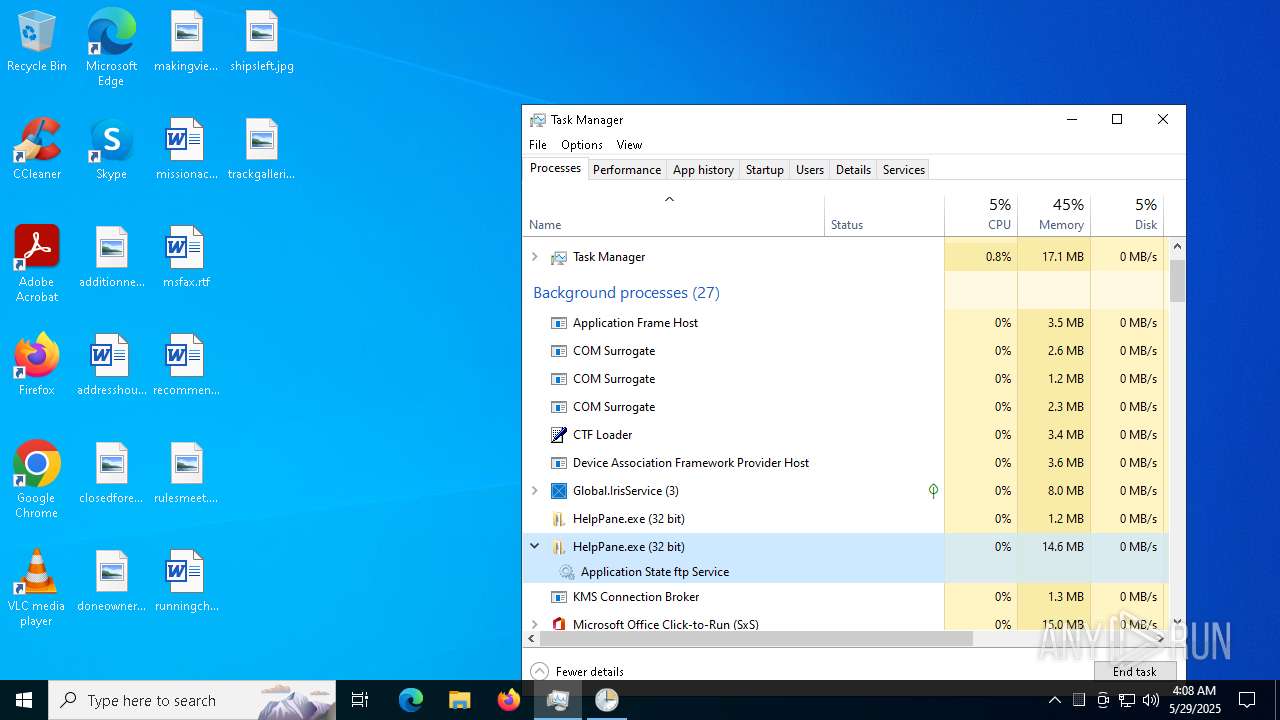This screenshot has width=1280, height=720.
Task: Select the makingvie... image file icon
Action: coord(186,42)
